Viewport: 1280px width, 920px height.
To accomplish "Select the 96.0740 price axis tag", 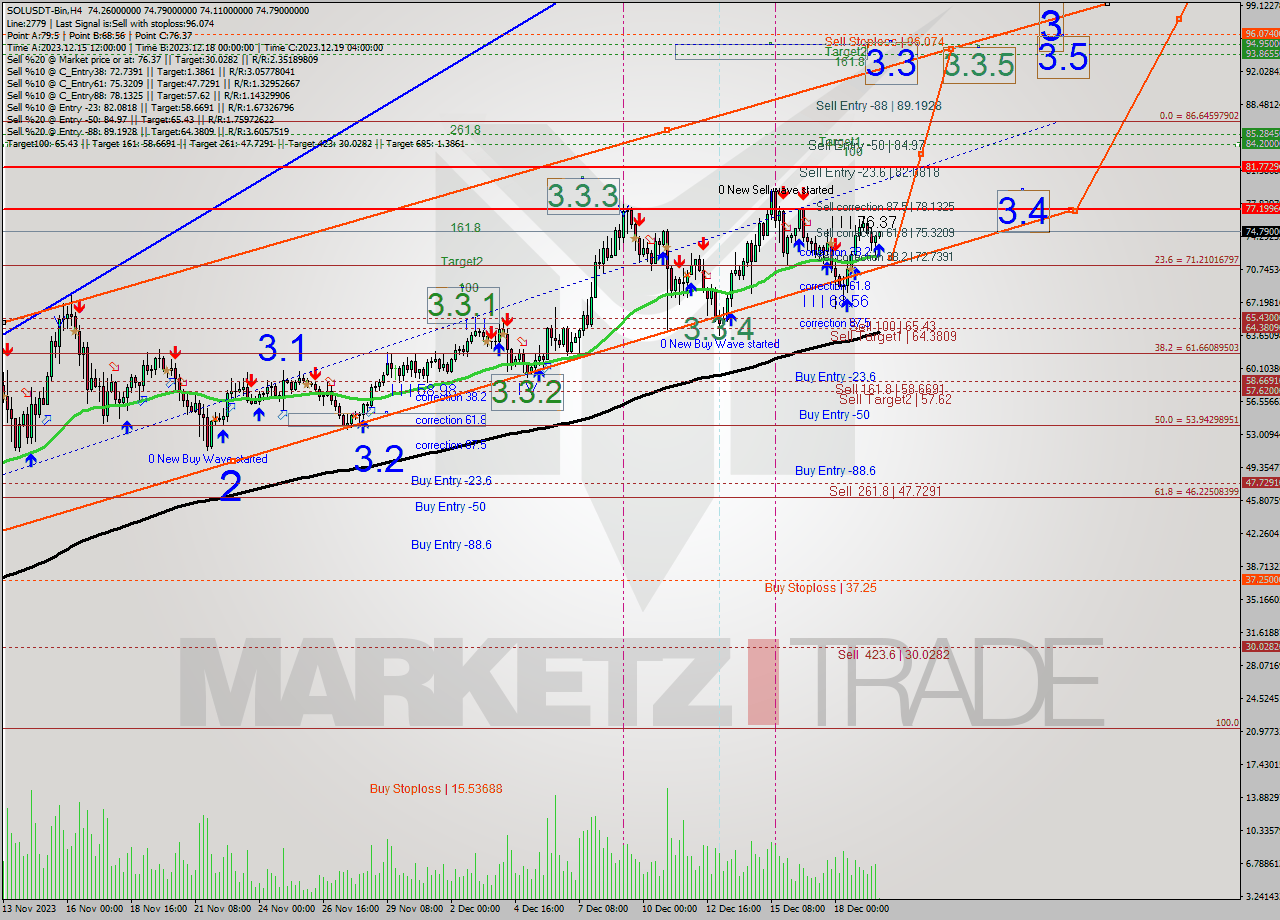I will click(x=1260, y=33).
